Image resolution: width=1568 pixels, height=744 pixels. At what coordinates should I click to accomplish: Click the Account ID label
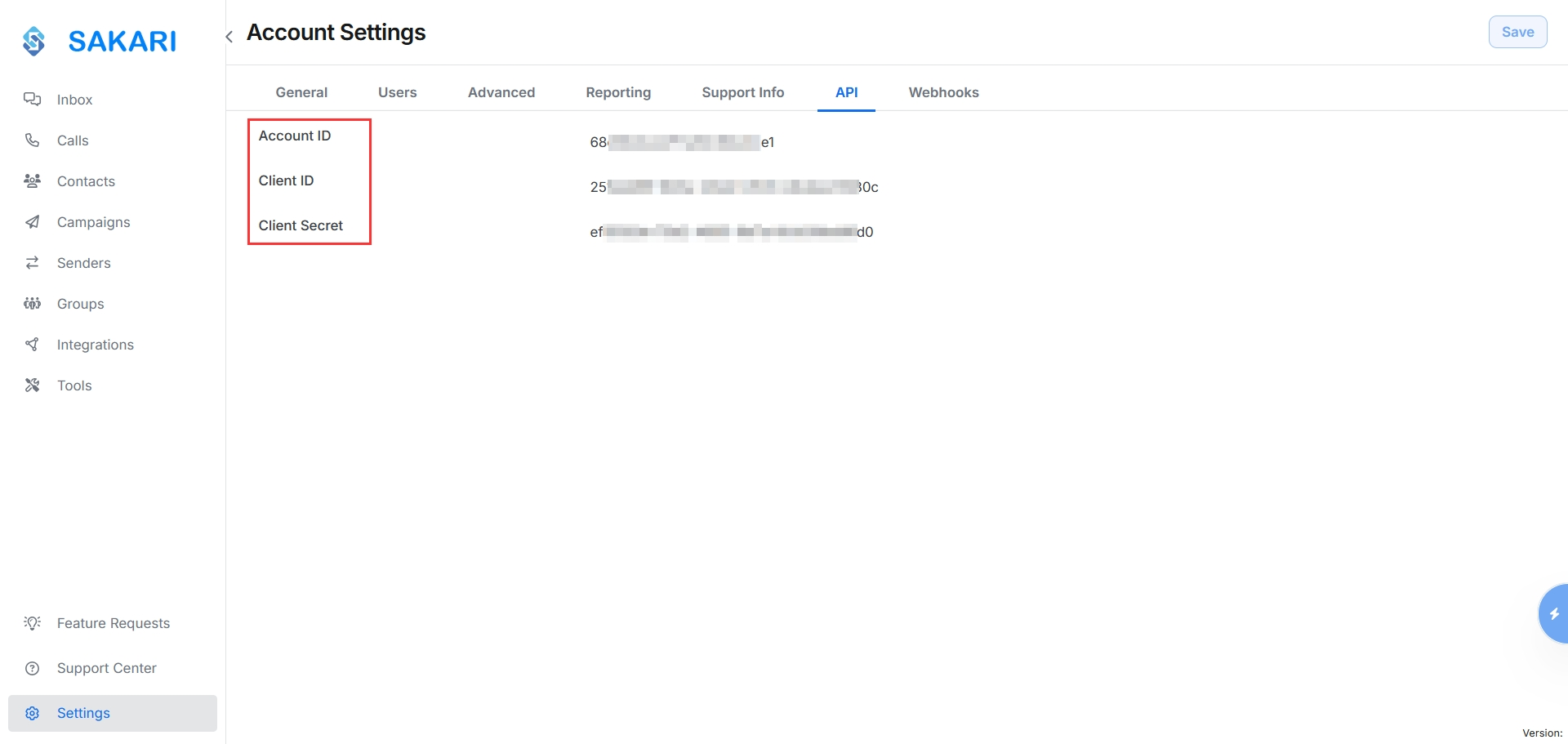point(295,136)
